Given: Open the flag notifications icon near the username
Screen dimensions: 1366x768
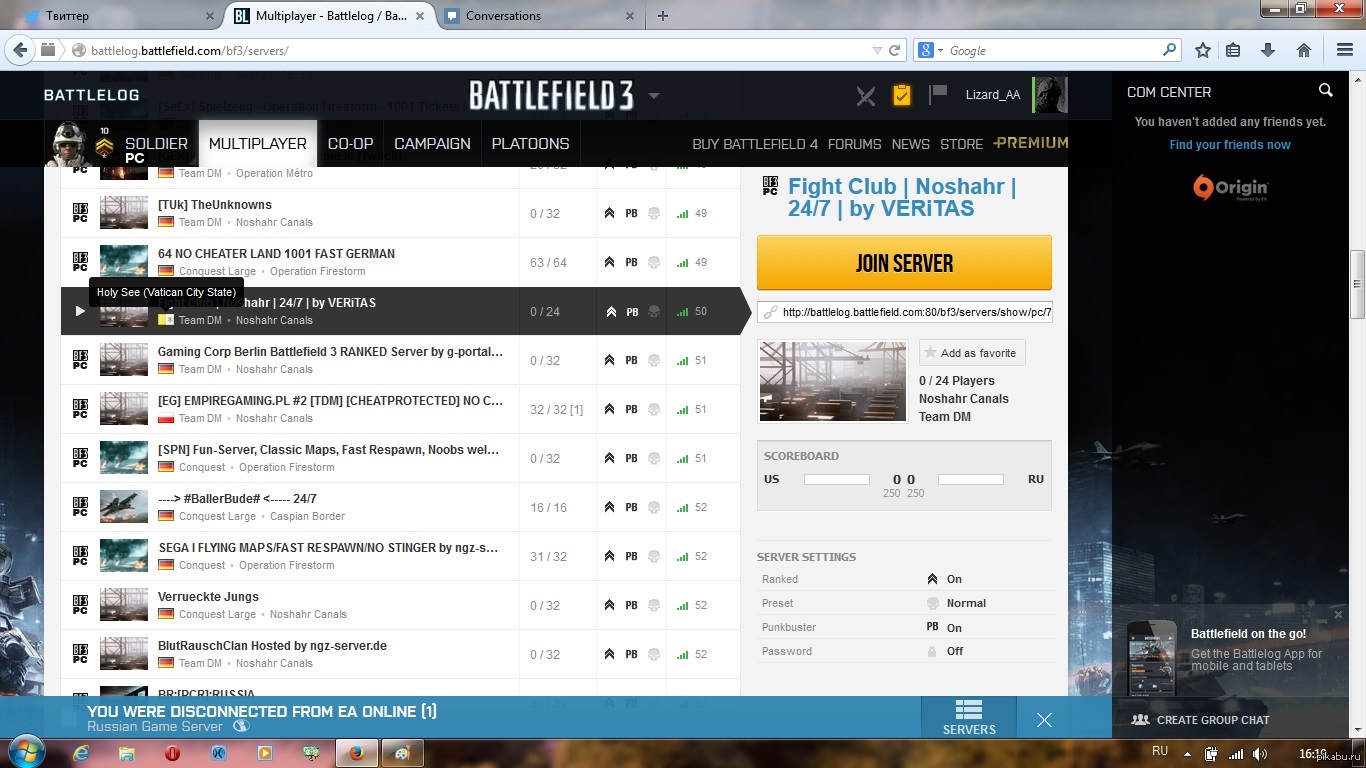Looking at the screenshot, I should tap(937, 94).
